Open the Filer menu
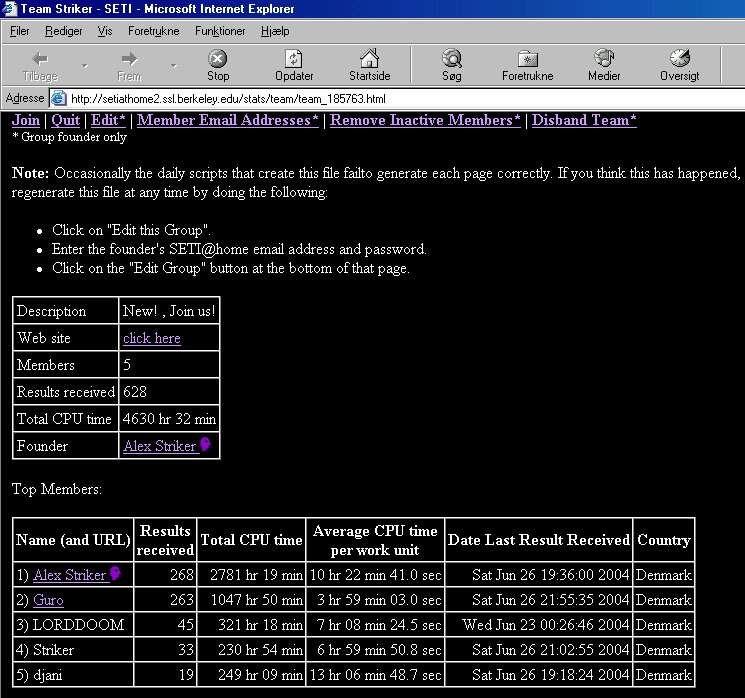Screen dimensions: 745x698 19,31
